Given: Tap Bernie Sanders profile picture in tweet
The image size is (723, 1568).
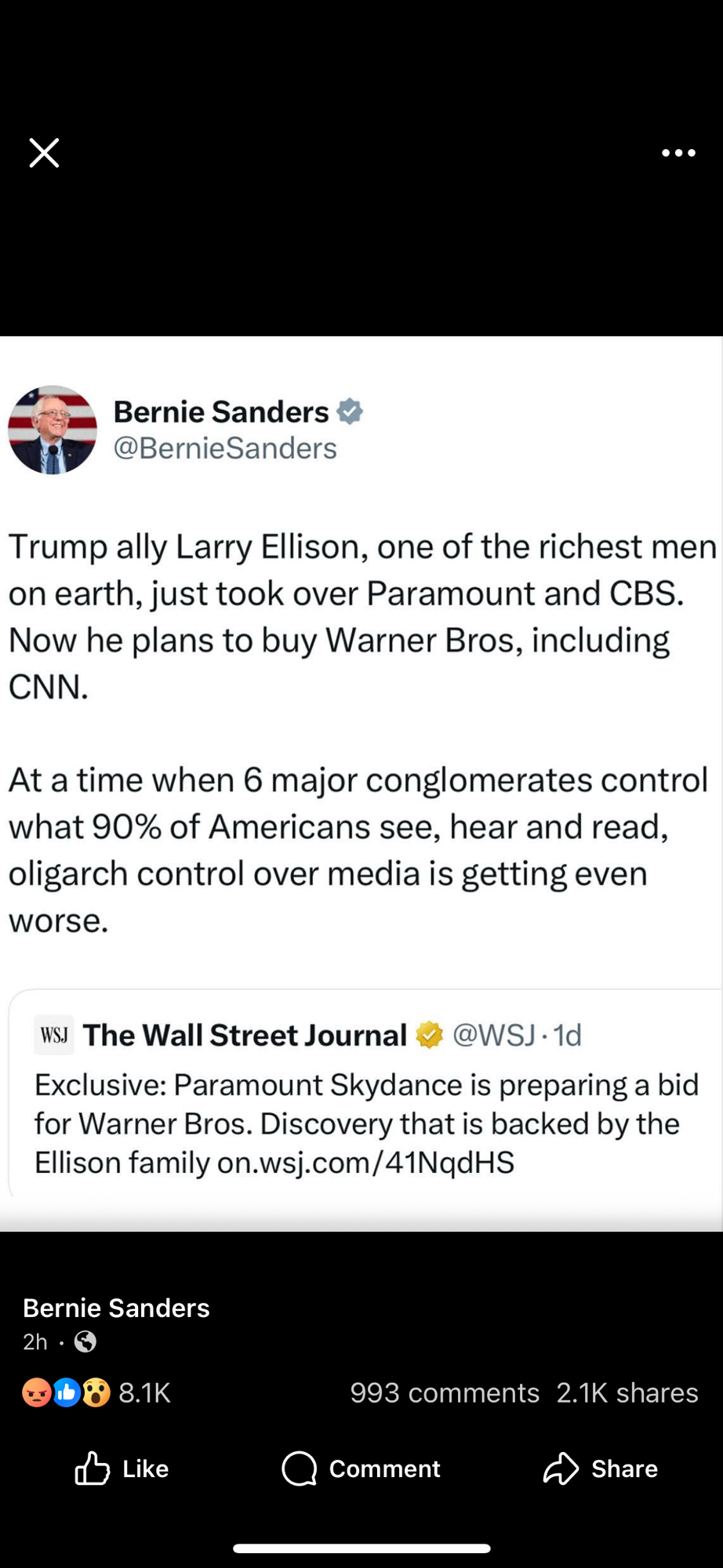Looking at the screenshot, I should point(53,430).
